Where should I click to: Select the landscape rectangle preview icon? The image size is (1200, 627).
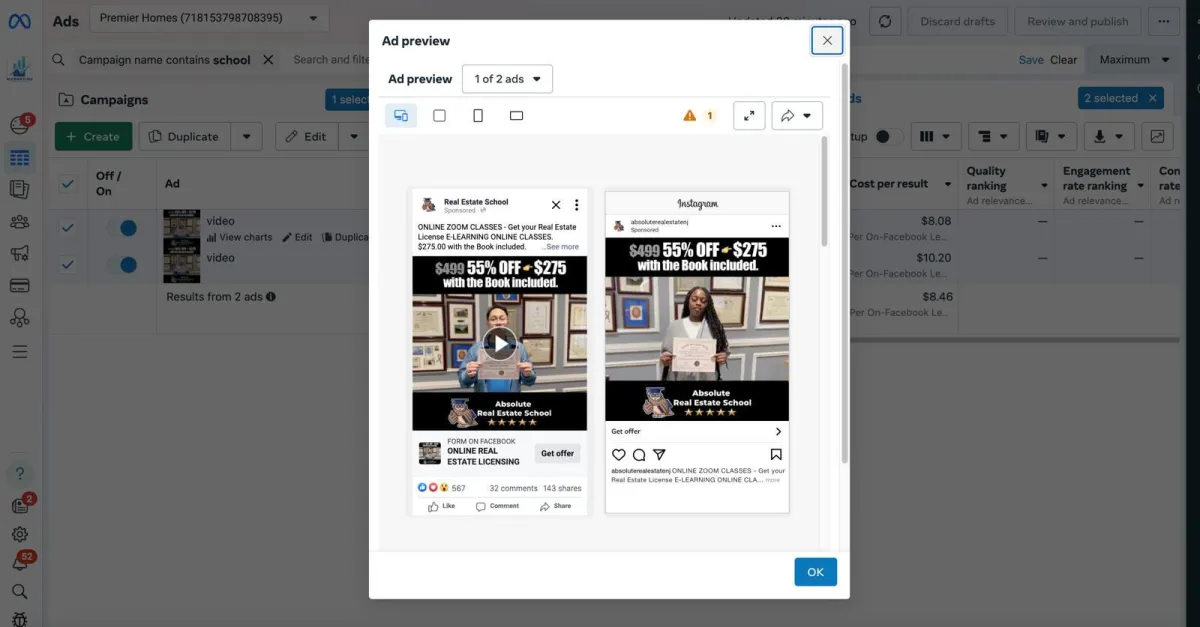tap(516, 116)
